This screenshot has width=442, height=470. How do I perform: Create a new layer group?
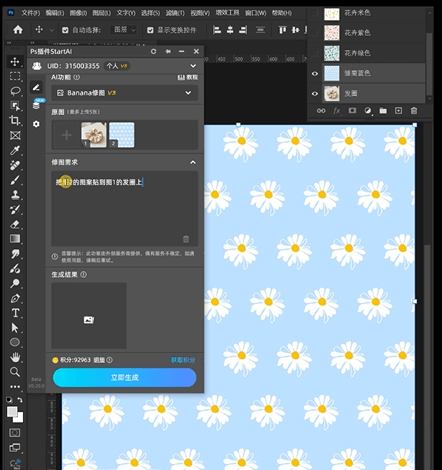[383, 111]
